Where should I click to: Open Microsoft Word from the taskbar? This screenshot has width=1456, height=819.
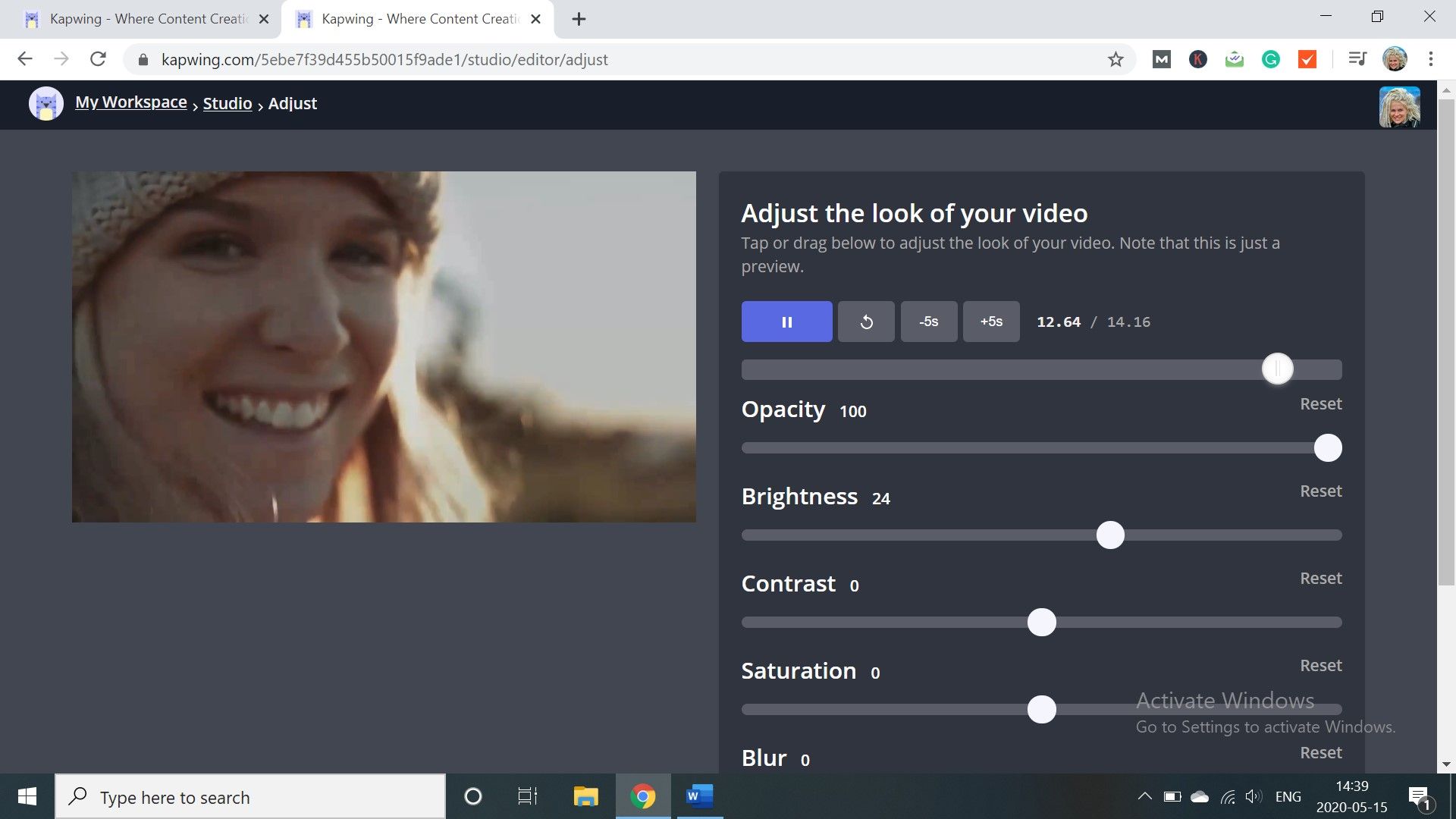(x=698, y=796)
